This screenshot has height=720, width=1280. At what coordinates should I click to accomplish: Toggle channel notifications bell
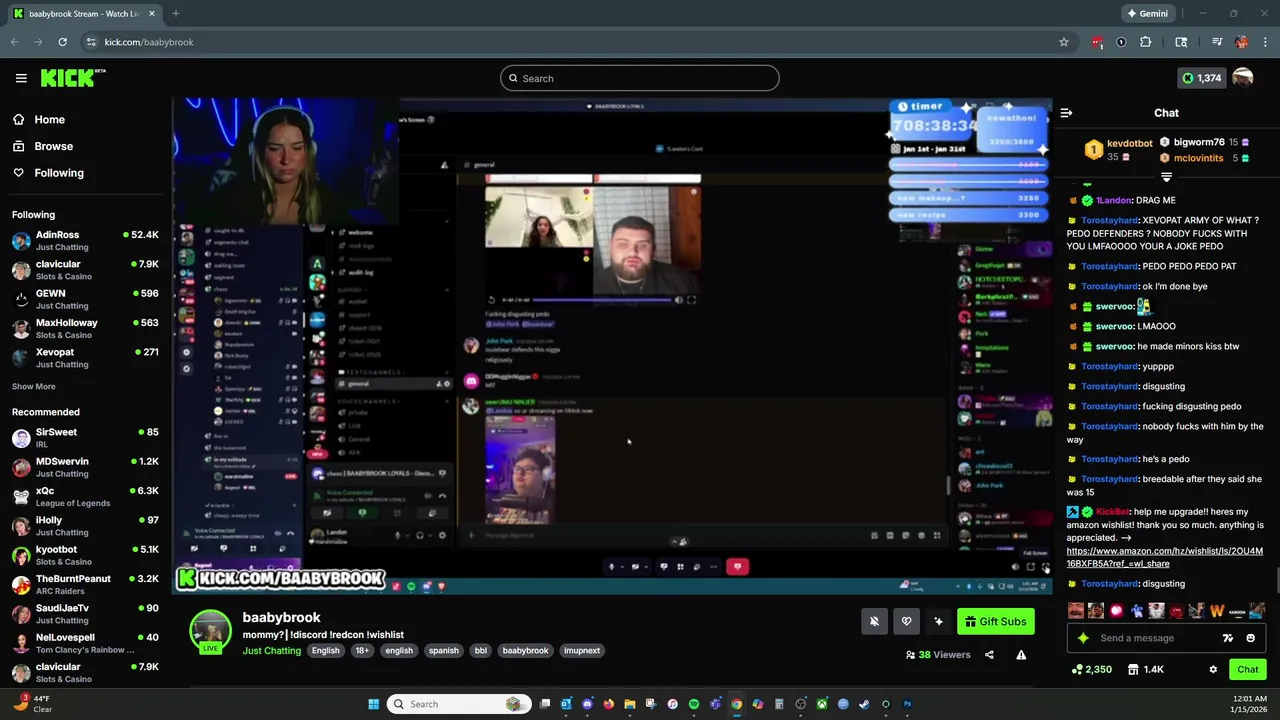874,622
